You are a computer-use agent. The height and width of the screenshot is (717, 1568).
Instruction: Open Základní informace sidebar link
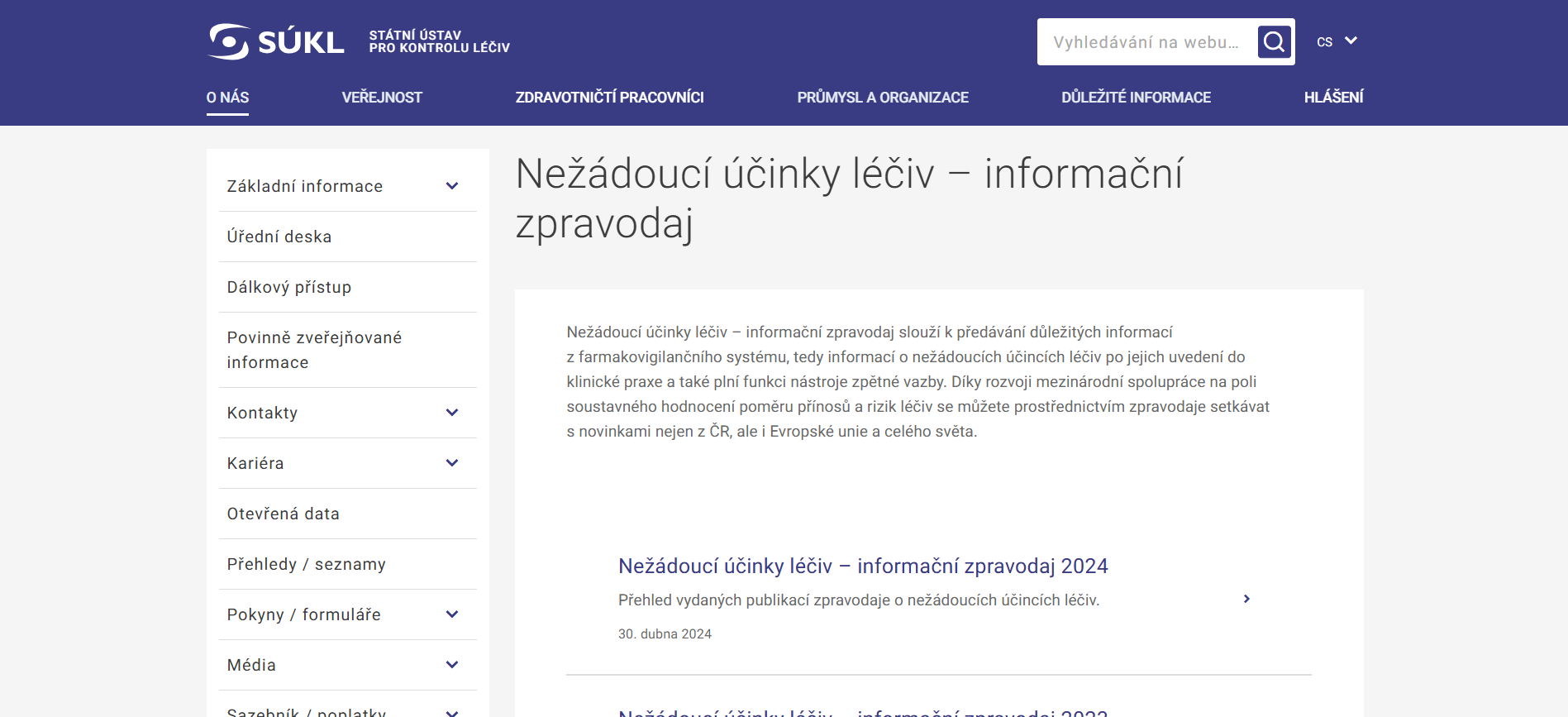[x=305, y=186]
